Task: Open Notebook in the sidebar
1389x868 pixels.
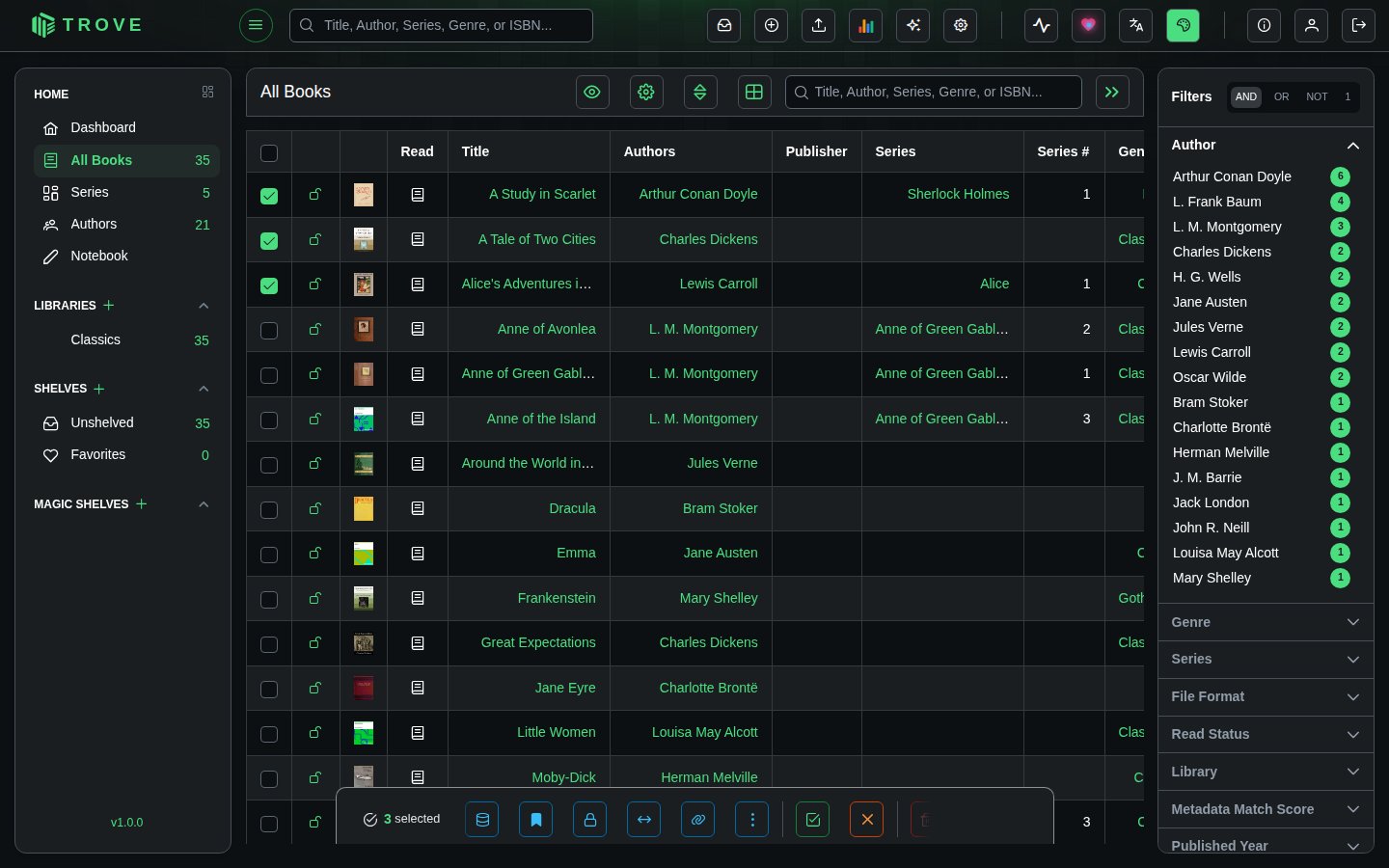Action: pos(126,257)
